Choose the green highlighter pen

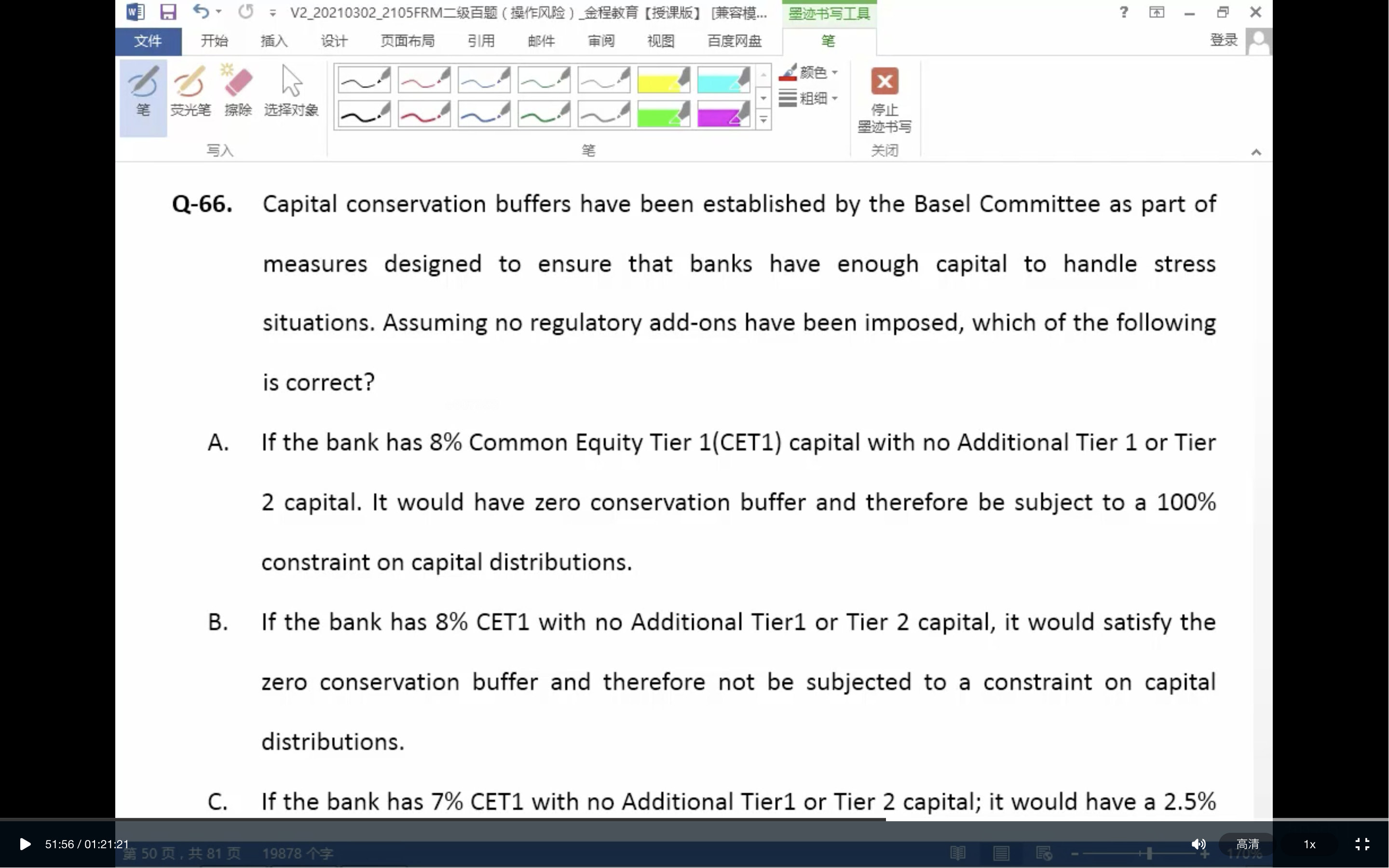pyautogui.click(x=664, y=114)
